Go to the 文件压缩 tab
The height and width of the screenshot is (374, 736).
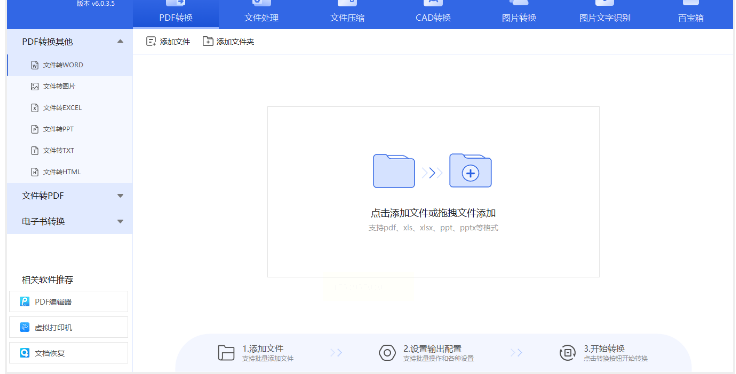pyautogui.click(x=347, y=14)
